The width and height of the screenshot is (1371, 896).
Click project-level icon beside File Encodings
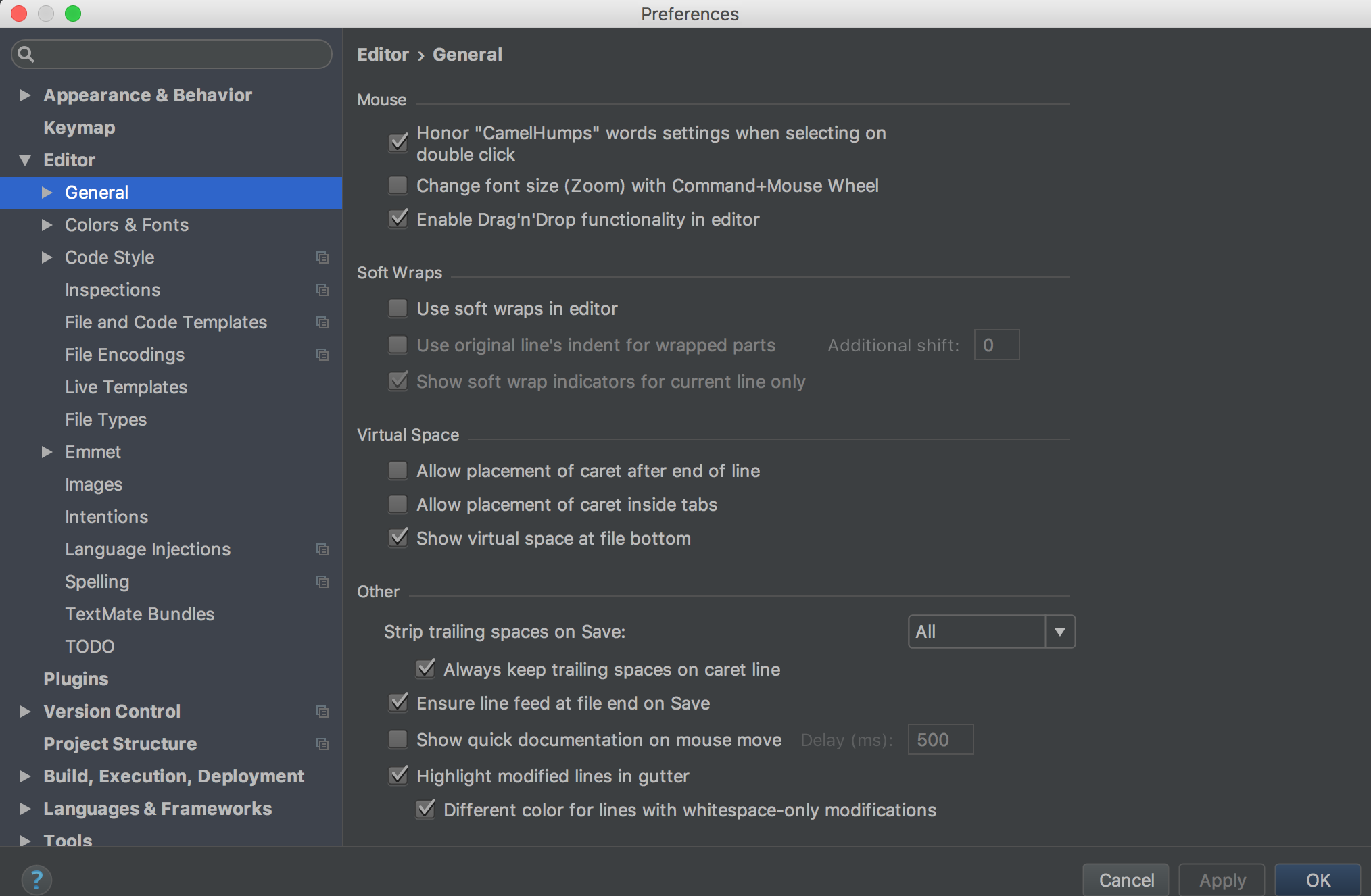(x=322, y=355)
